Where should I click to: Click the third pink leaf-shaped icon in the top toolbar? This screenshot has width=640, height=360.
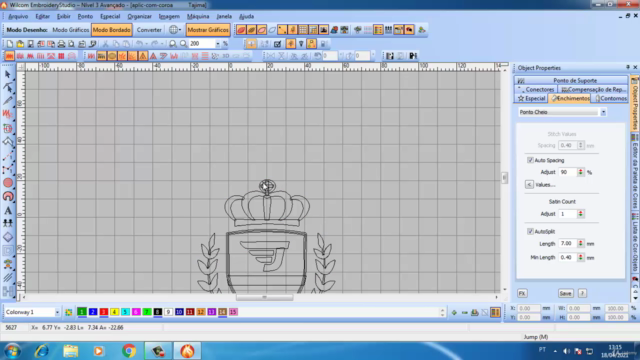262,30
